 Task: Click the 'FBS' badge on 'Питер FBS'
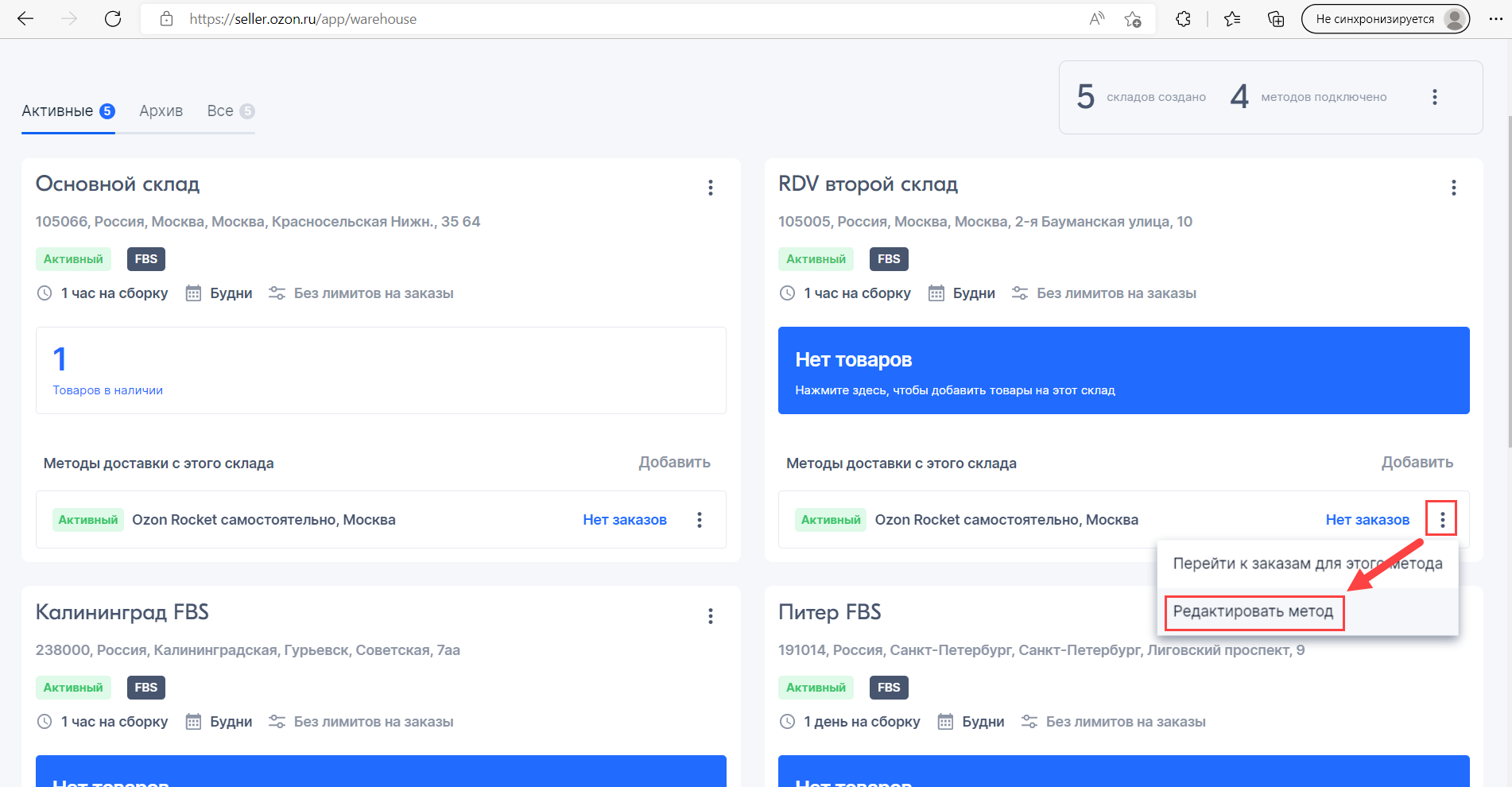pos(889,688)
